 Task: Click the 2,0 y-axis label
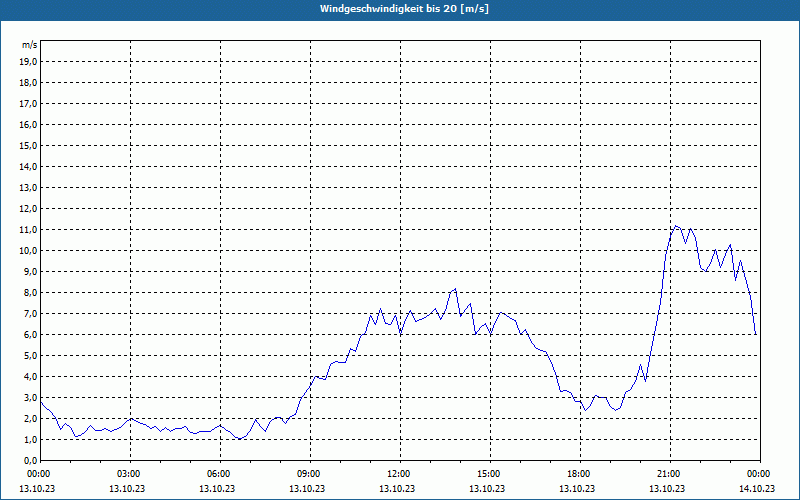coord(30,419)
